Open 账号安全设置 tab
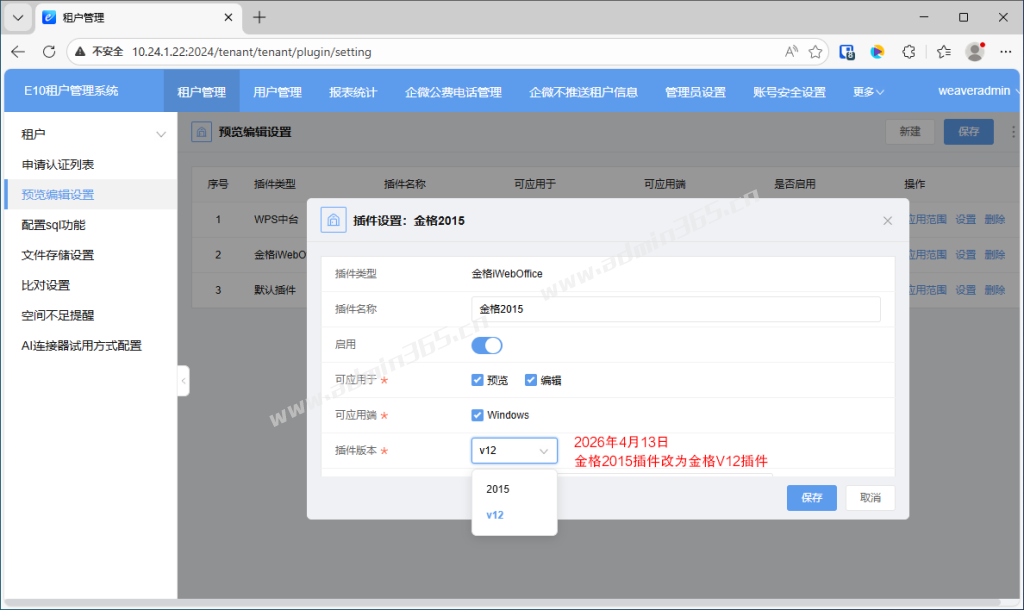Image resolution: width=1024 pixels, height=610 pixels. click(789, 92)
